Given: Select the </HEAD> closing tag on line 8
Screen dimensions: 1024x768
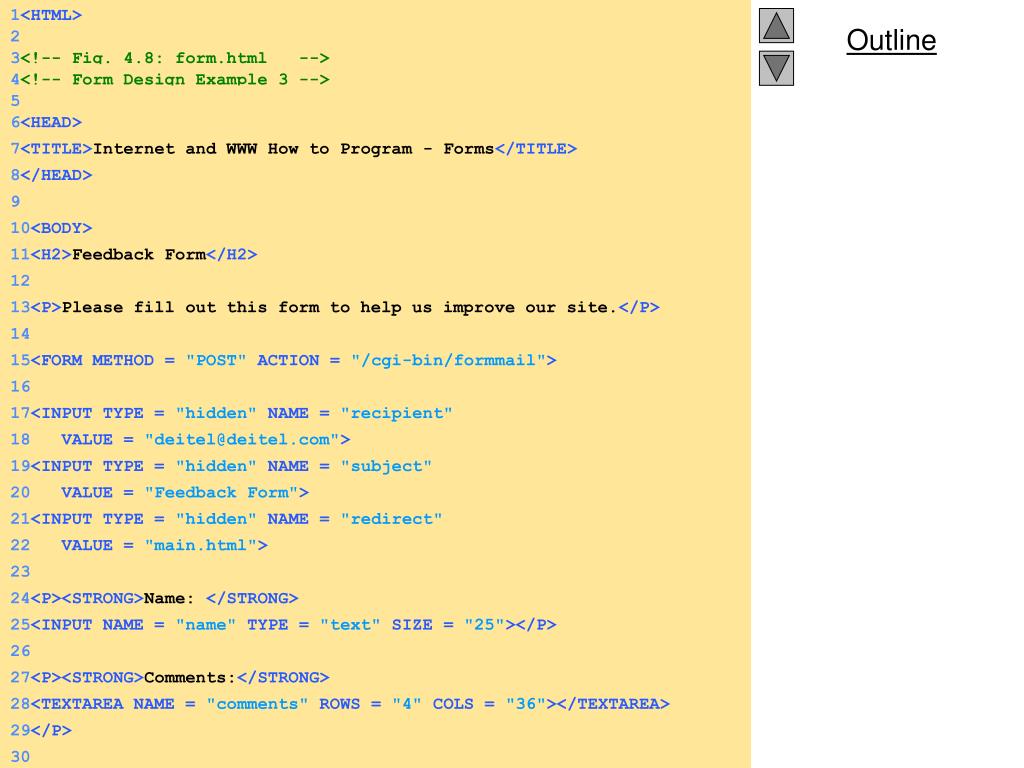Looking at the screenshot, I should tap(56, 175).
